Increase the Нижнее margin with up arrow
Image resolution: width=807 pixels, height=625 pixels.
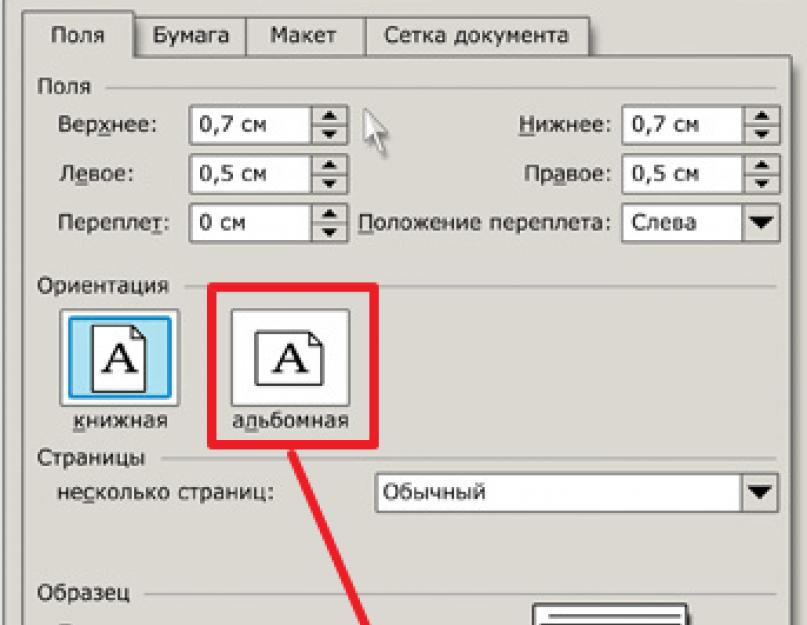tap(762, 116)
